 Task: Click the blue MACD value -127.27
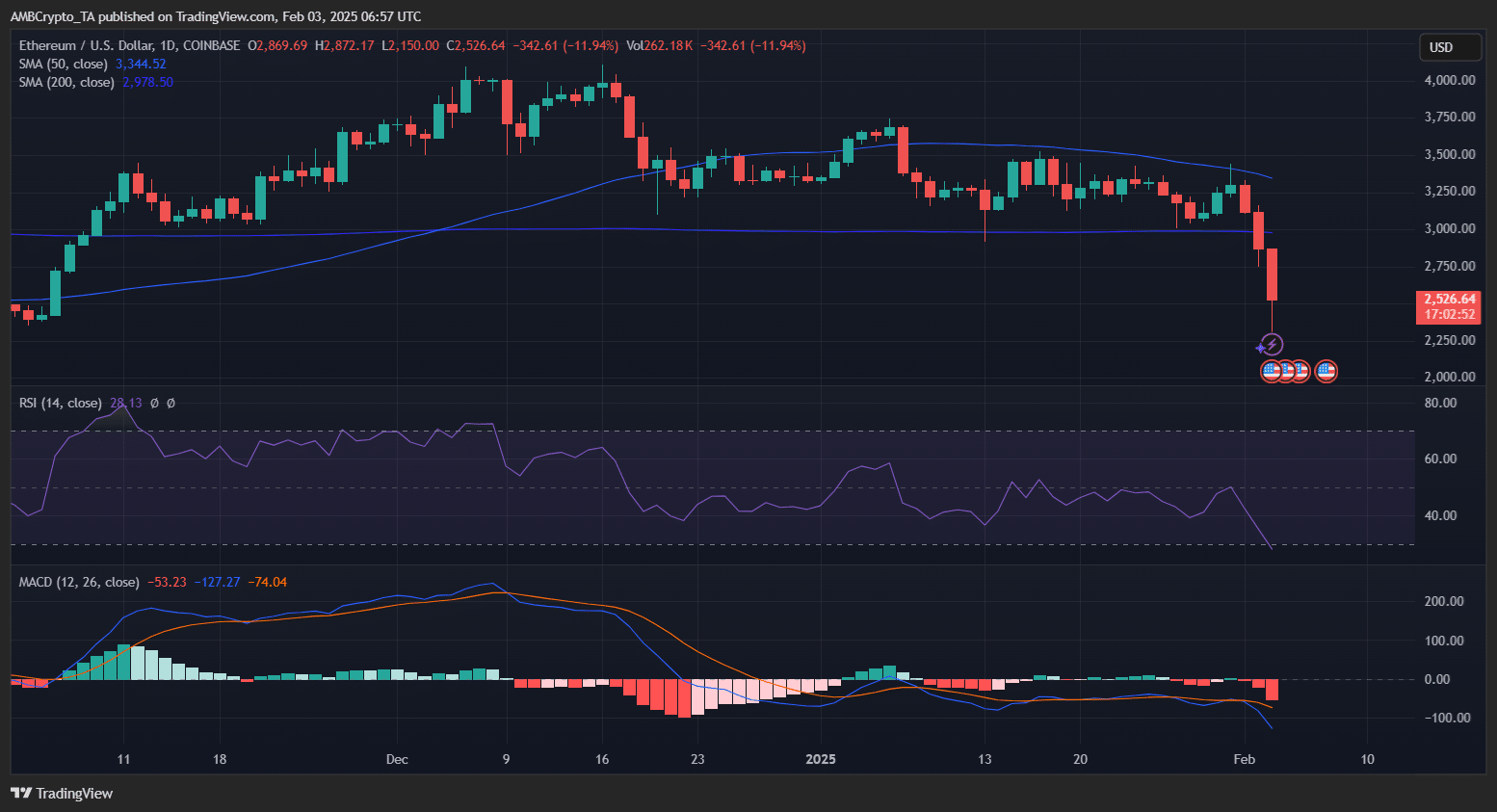point(217,582)
